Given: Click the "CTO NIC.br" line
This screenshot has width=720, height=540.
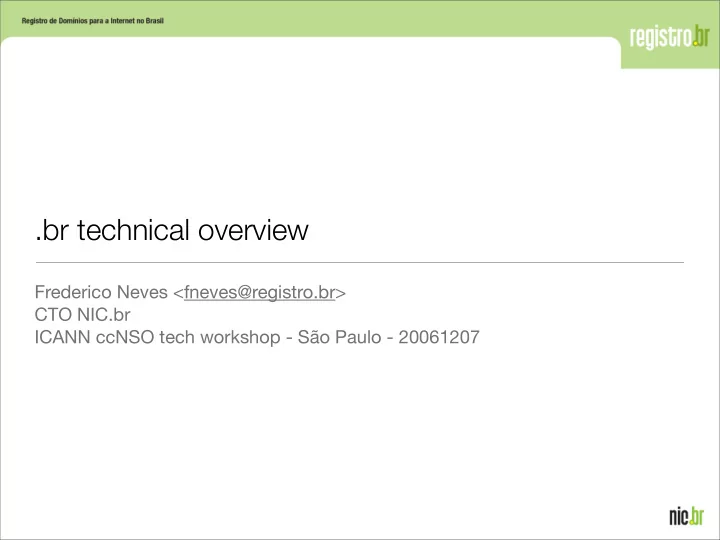Looking at the screenshot, I should [83, 315].
